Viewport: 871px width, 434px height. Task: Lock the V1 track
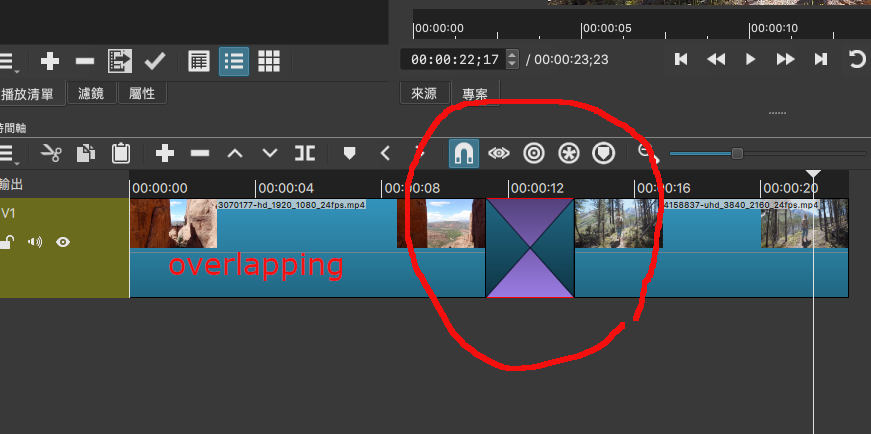point(8,241)
